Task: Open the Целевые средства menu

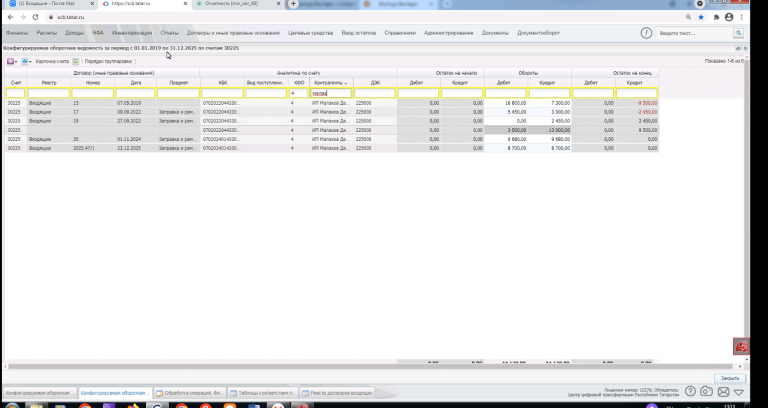Action: [311, 33]
